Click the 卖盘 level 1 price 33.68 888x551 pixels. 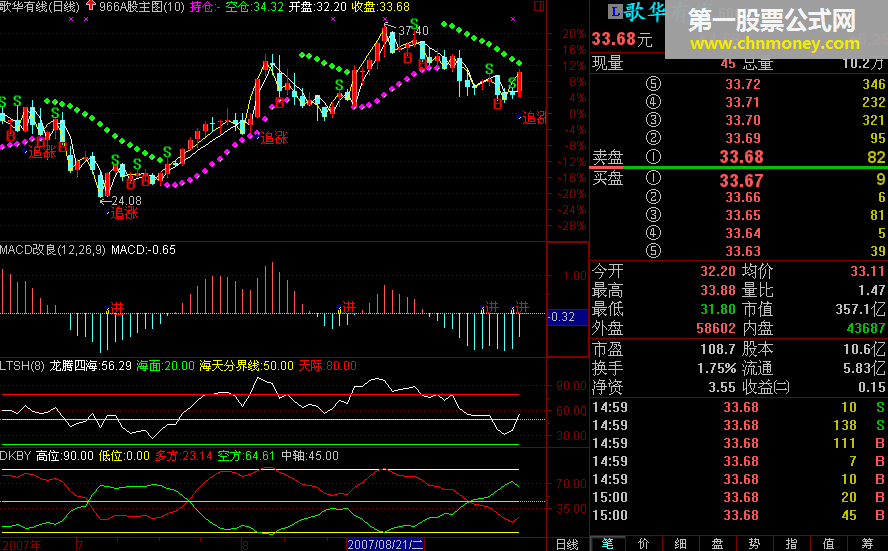pos(741,157)
